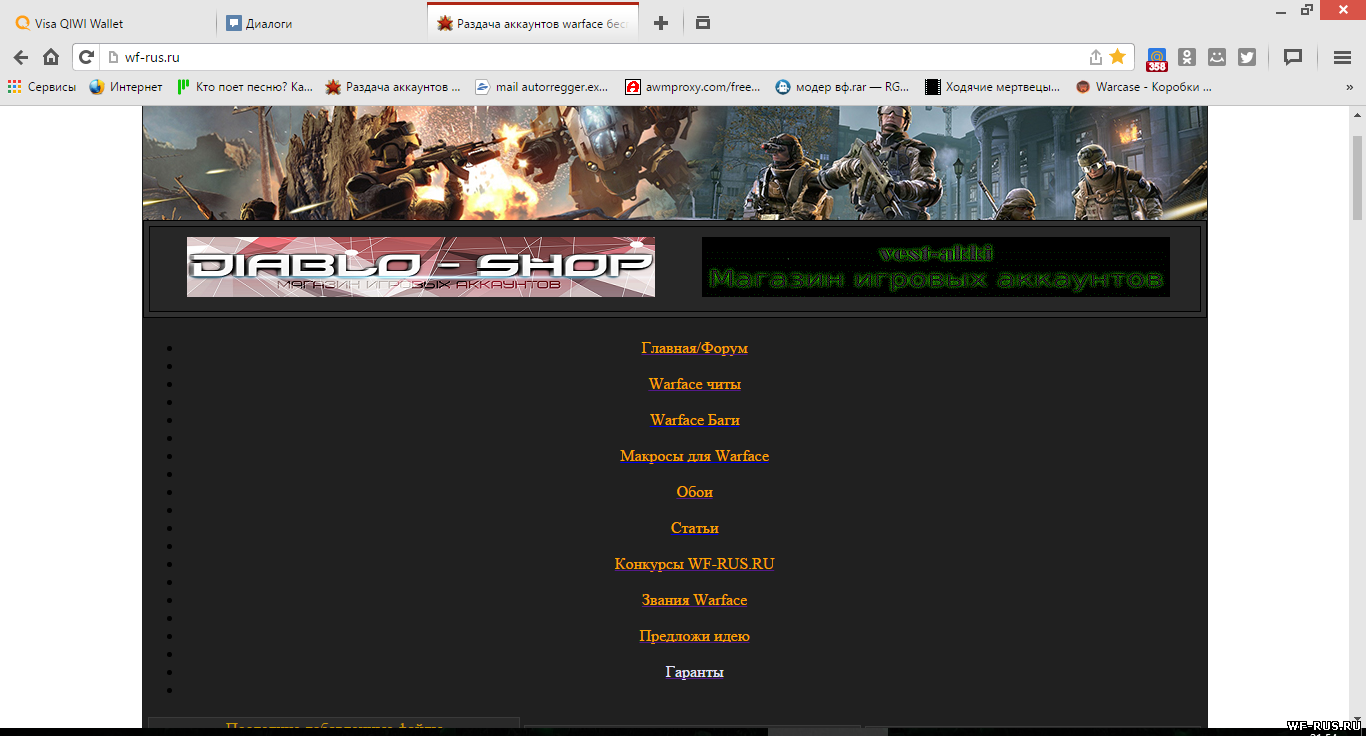
Task: Click the vesi-akki Магазин игровых аккаунтов banner
Action: click(x=936, y=267)
